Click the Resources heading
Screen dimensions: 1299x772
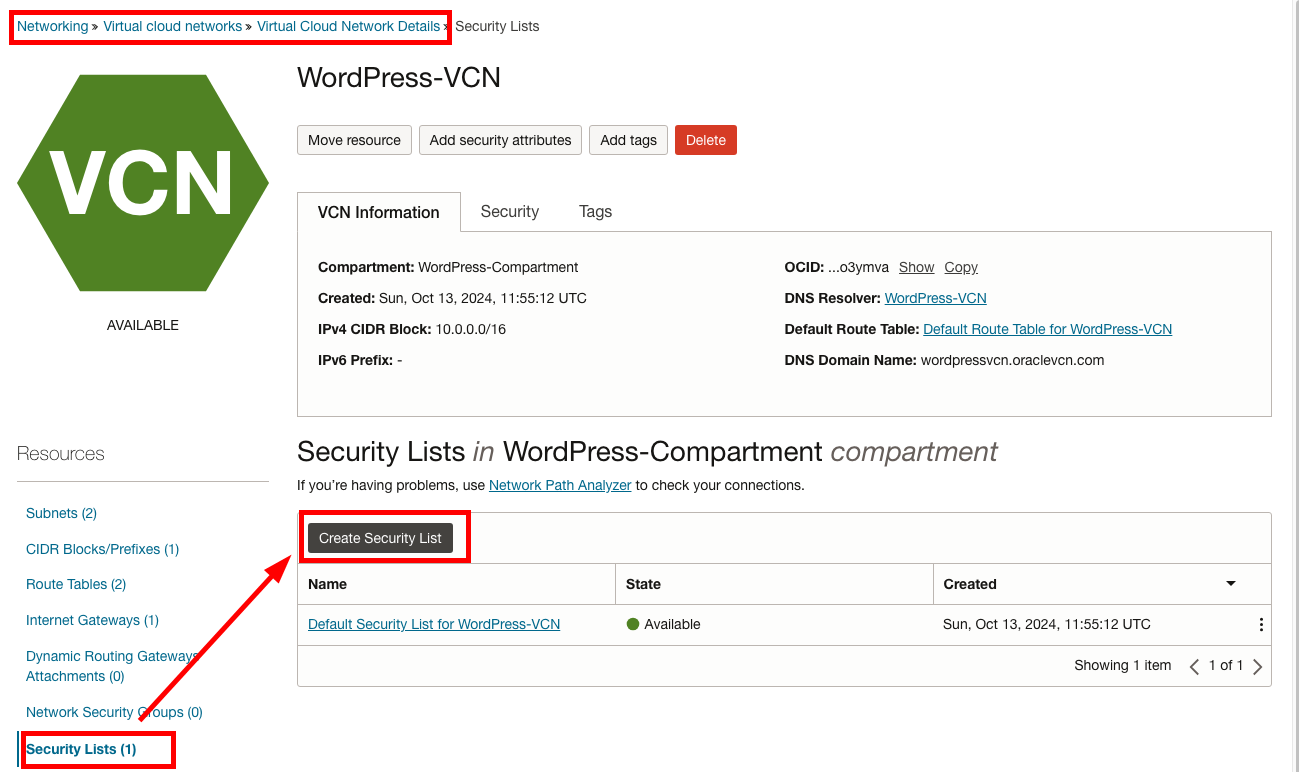pos(61,454)
